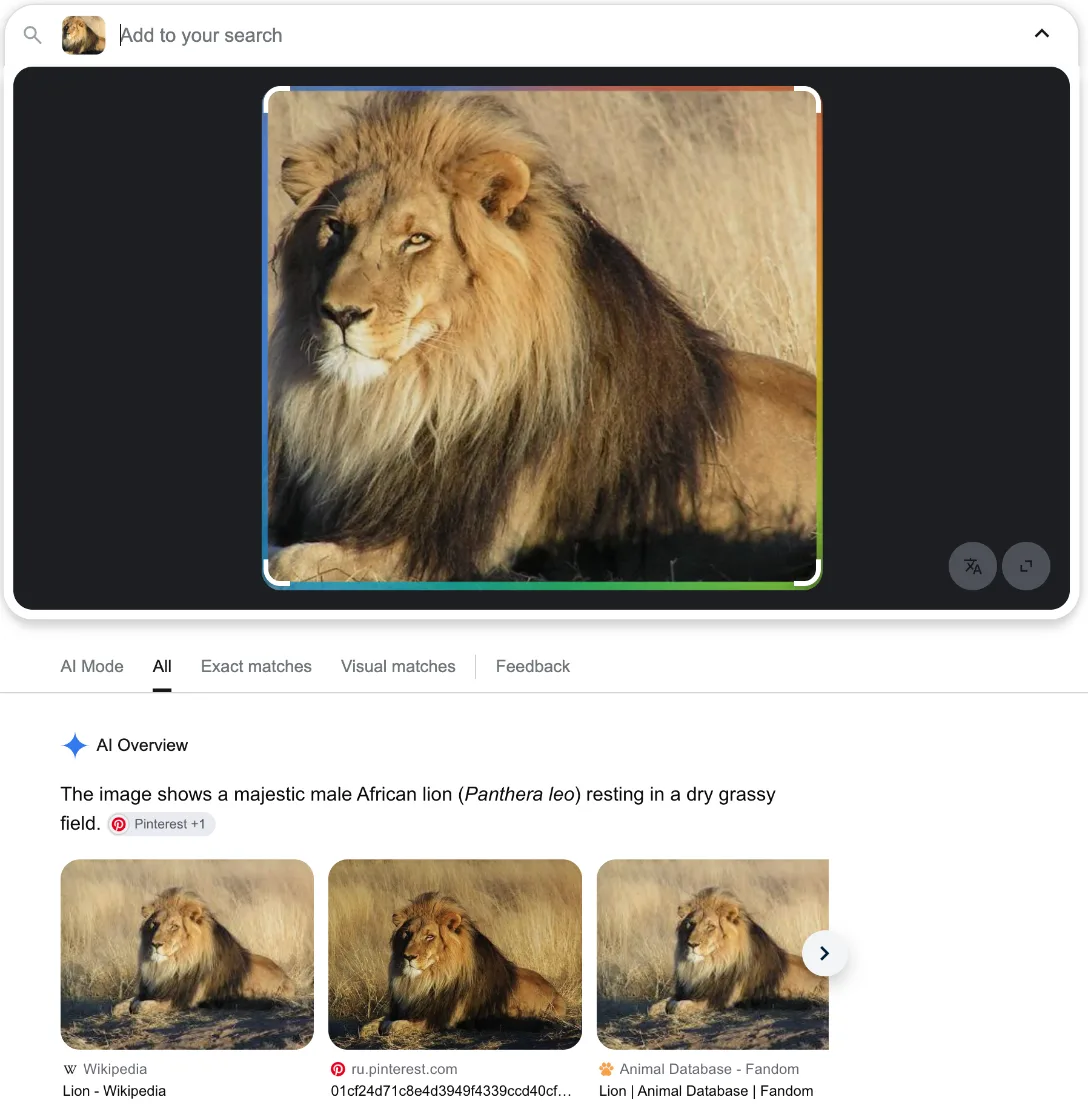
Task: Collapse the image panel with the up chevron
Action: (1042, 34)
